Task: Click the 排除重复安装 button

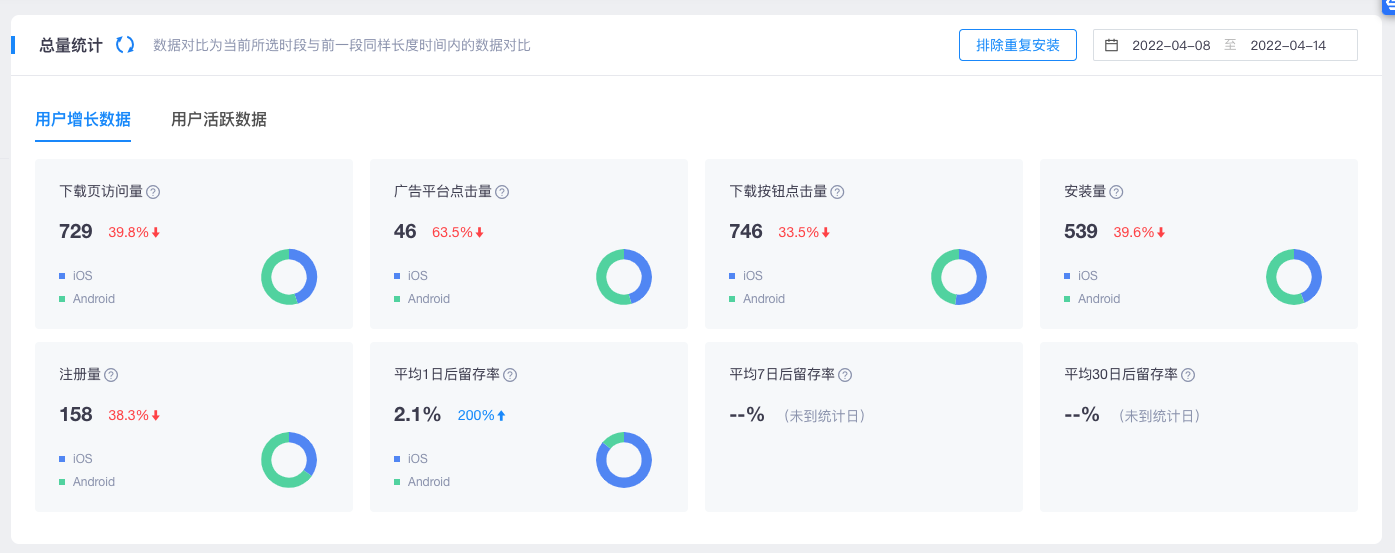Action: (1017, 45)
